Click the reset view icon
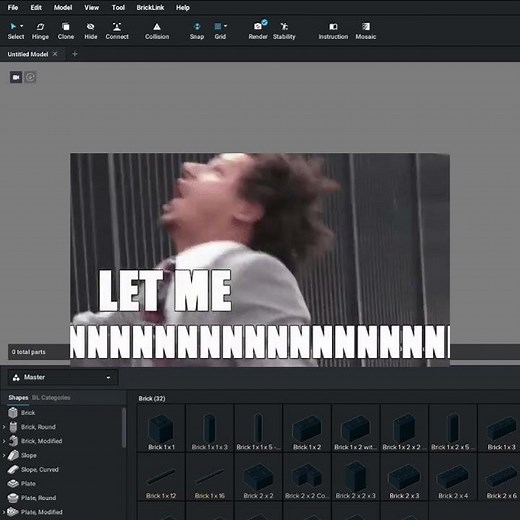520x520 pixels. pyautogui.click(x=30, y=77)
